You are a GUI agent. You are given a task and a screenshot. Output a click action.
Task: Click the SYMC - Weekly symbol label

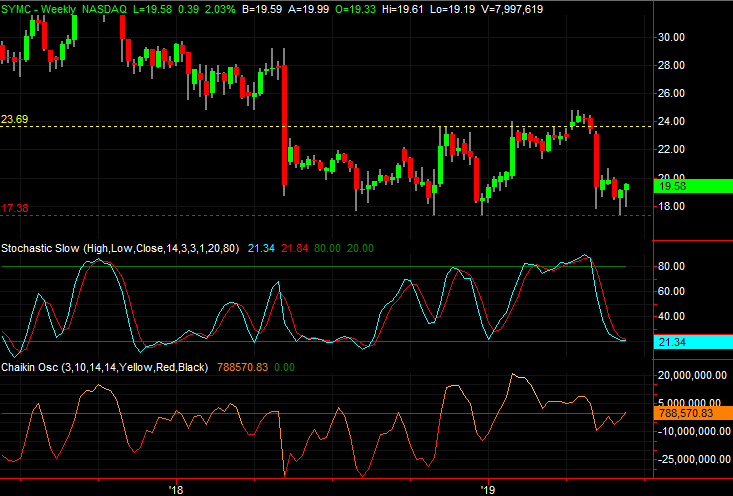(38, 9)
